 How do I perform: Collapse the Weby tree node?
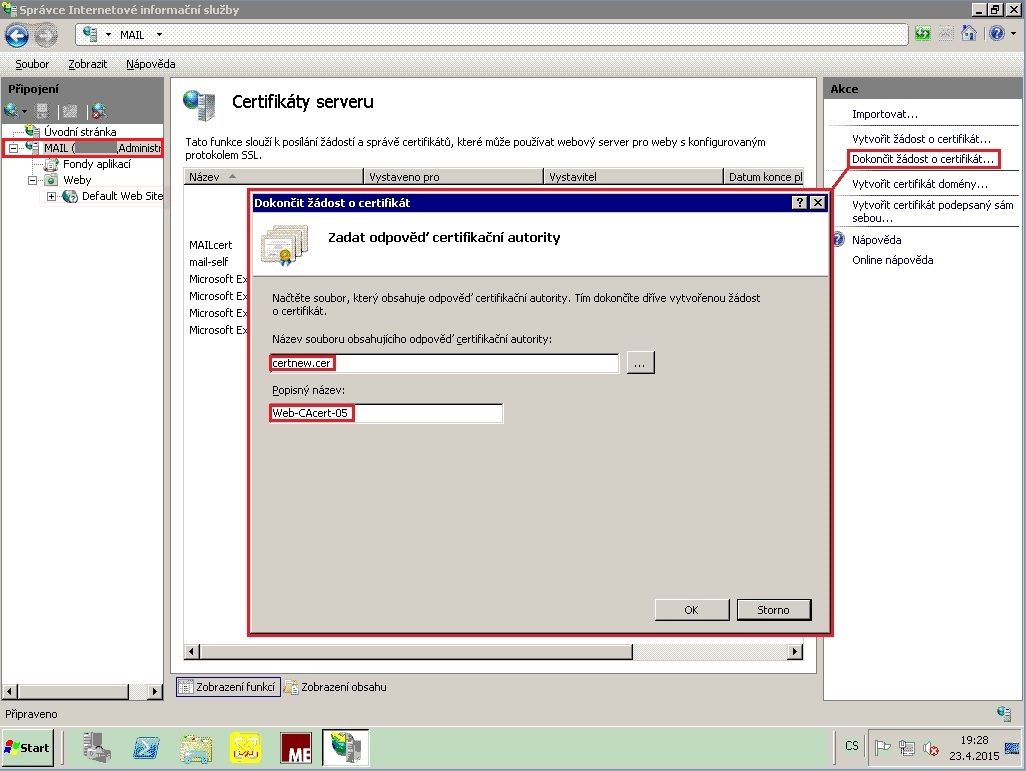[33, 180]
